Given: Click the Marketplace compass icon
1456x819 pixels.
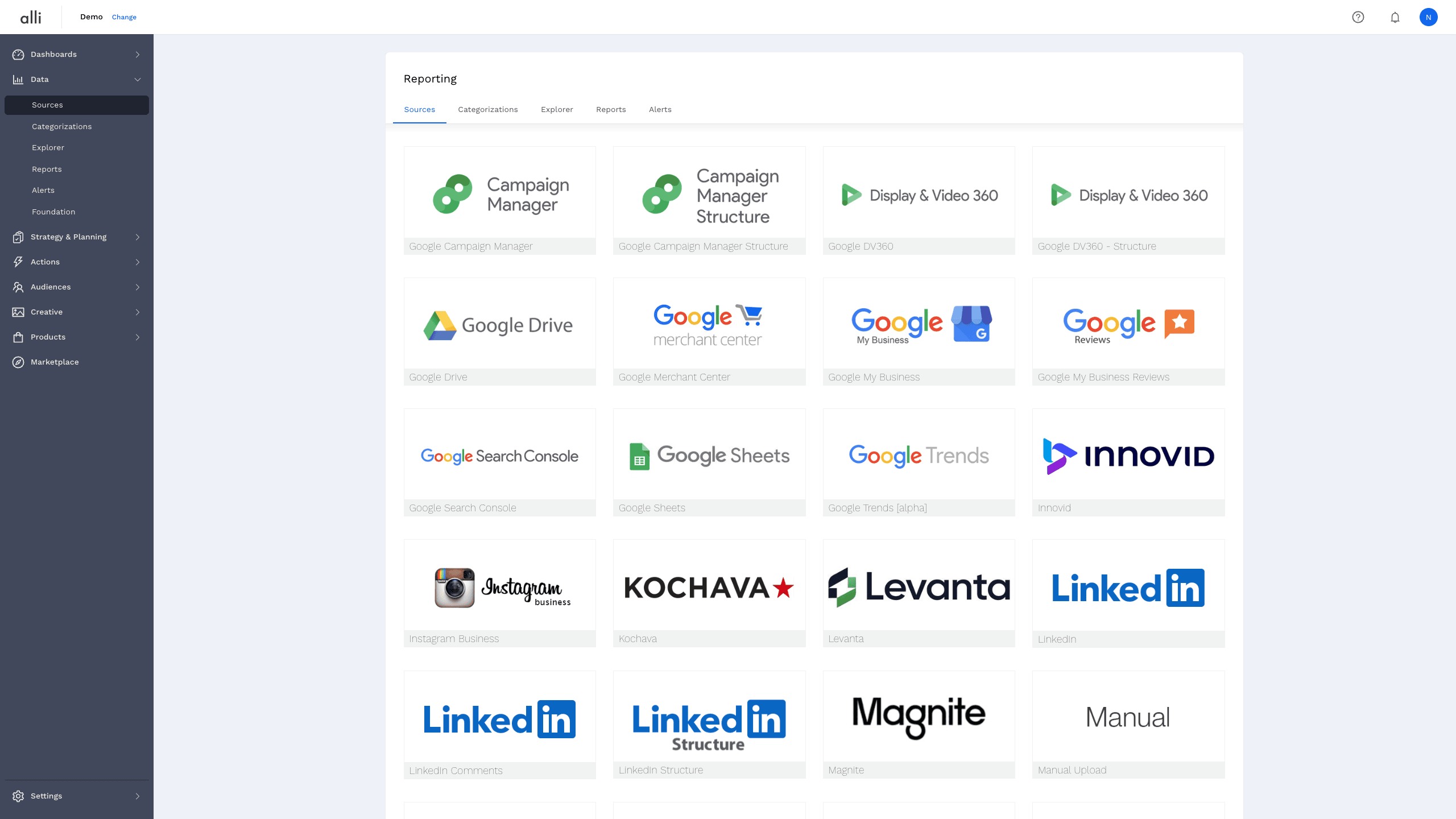Looking at the screenshot, I should tap(18, 362).
